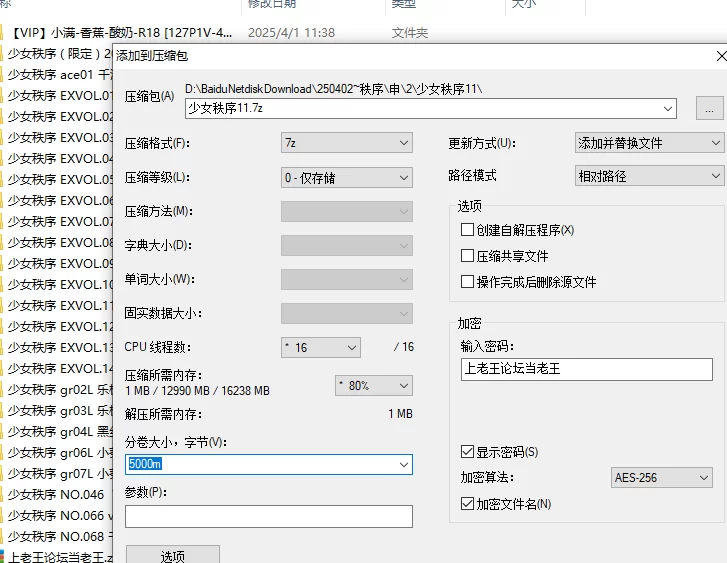Disable the 加密文件名 checkbox

tap(467, 504)
